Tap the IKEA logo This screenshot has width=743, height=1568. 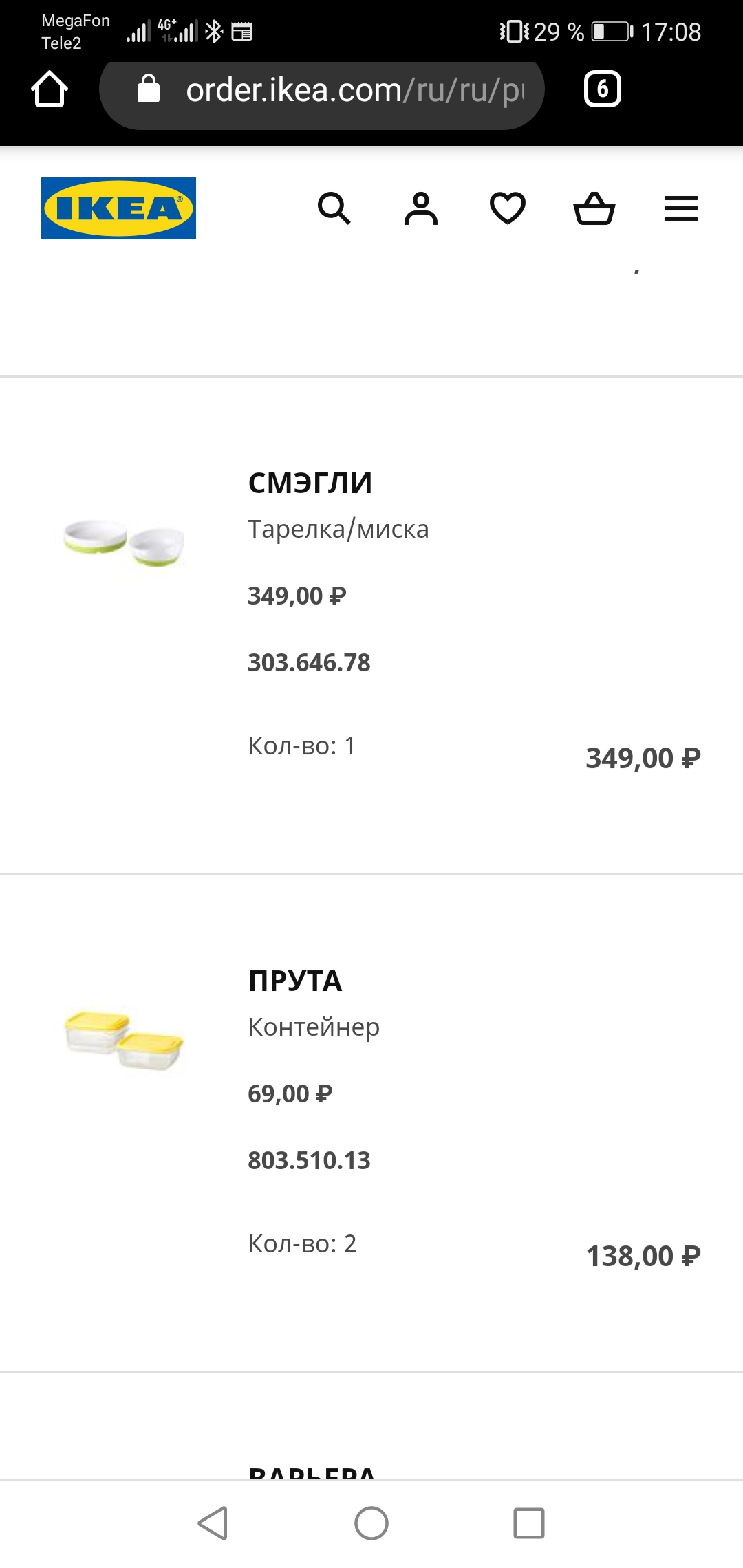click(118, 208)
